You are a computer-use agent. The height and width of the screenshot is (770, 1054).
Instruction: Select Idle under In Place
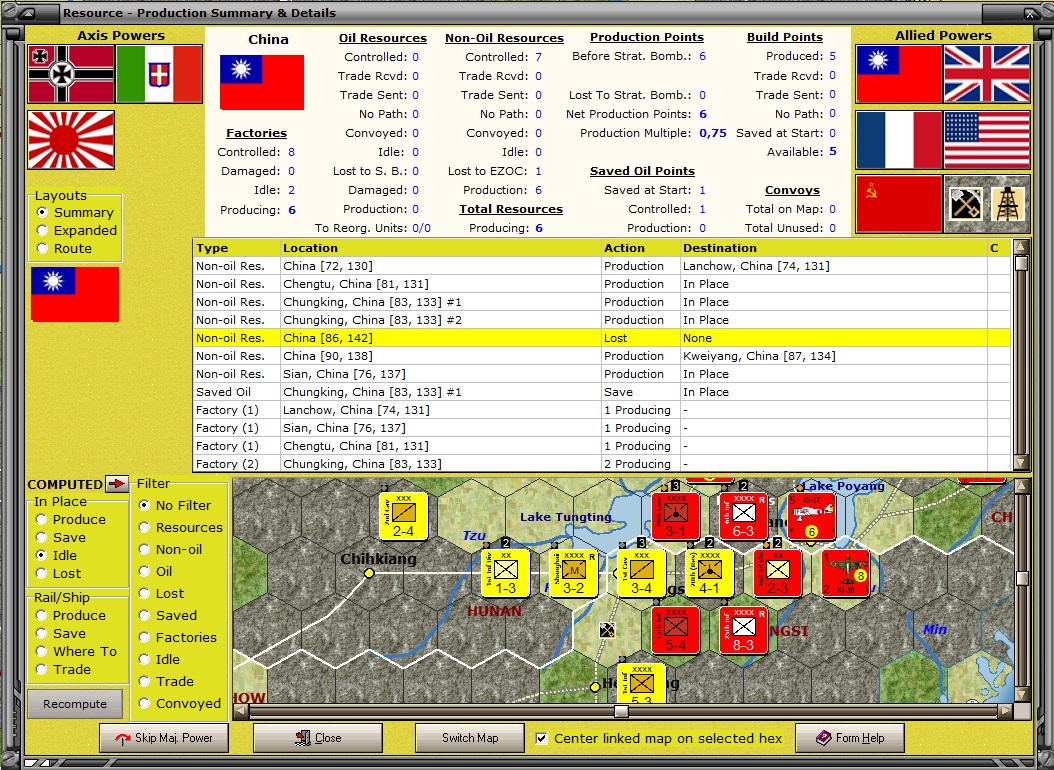[56, 556]
